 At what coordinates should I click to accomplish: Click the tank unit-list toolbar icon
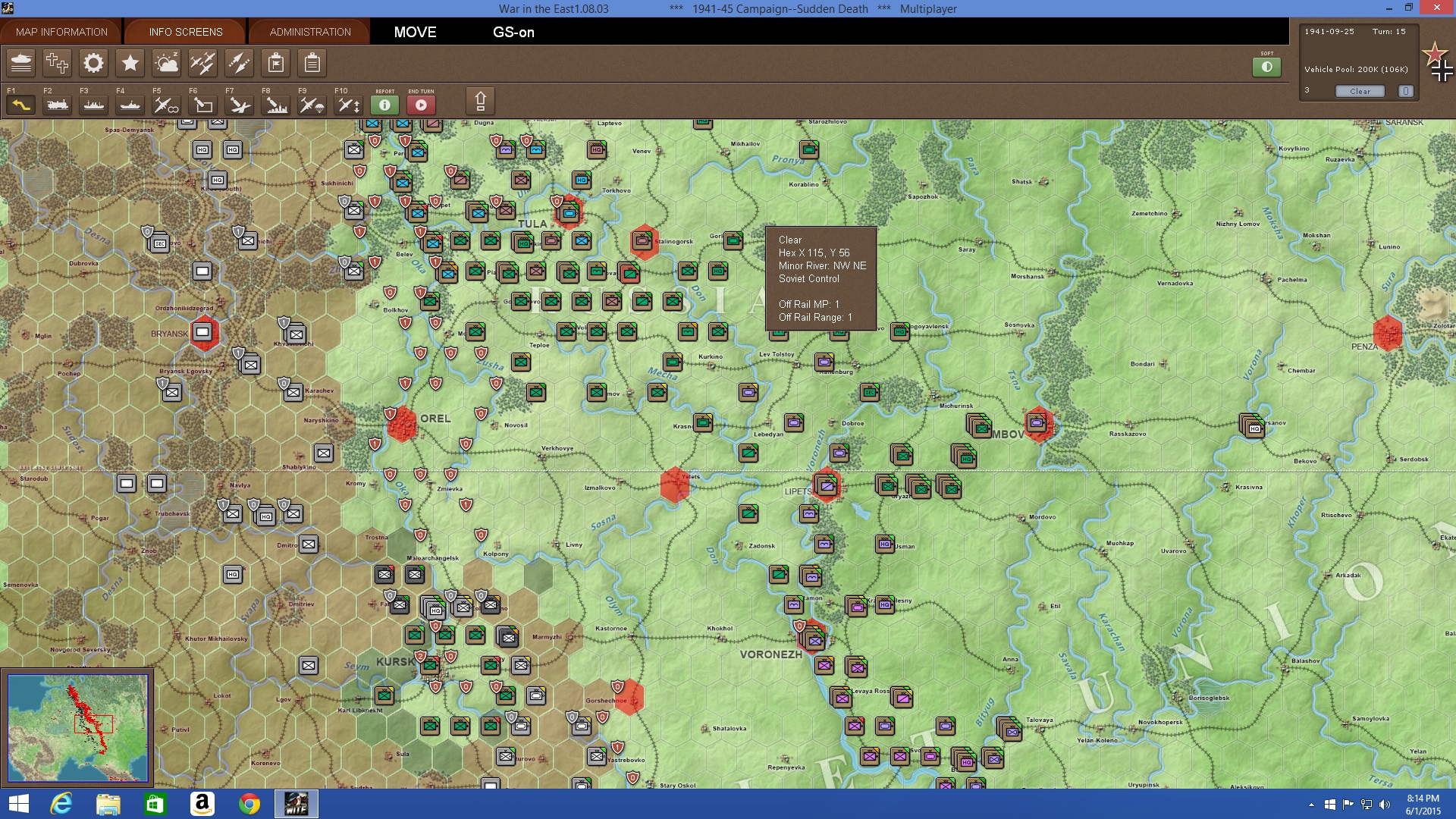click(21, 63)
